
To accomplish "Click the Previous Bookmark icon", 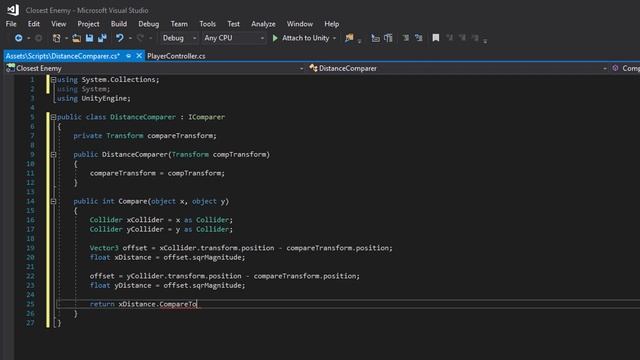I will 449,38.
